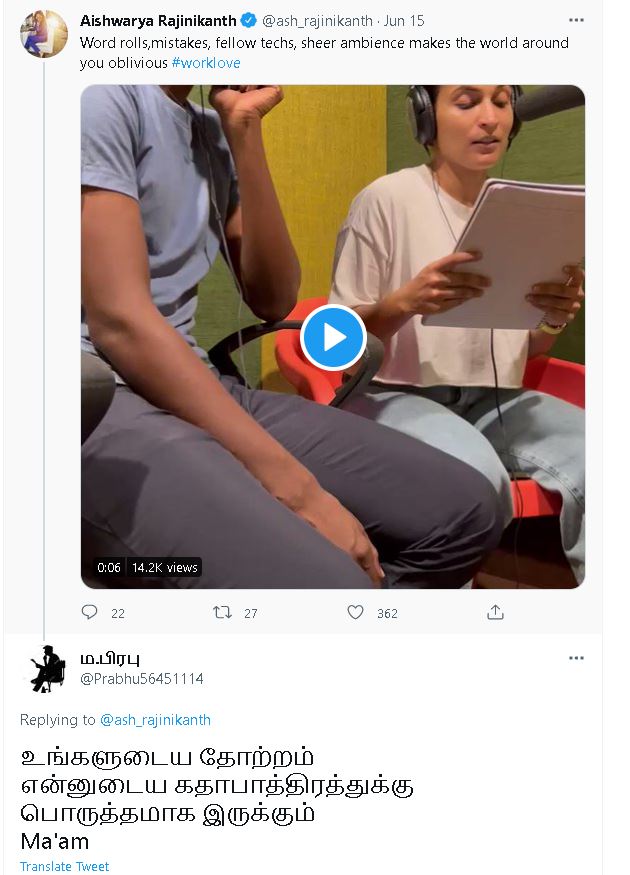The height and width of the screenshot is (875, 630).
Task: Click the 14.2K views label
Action: coord(165,568)
